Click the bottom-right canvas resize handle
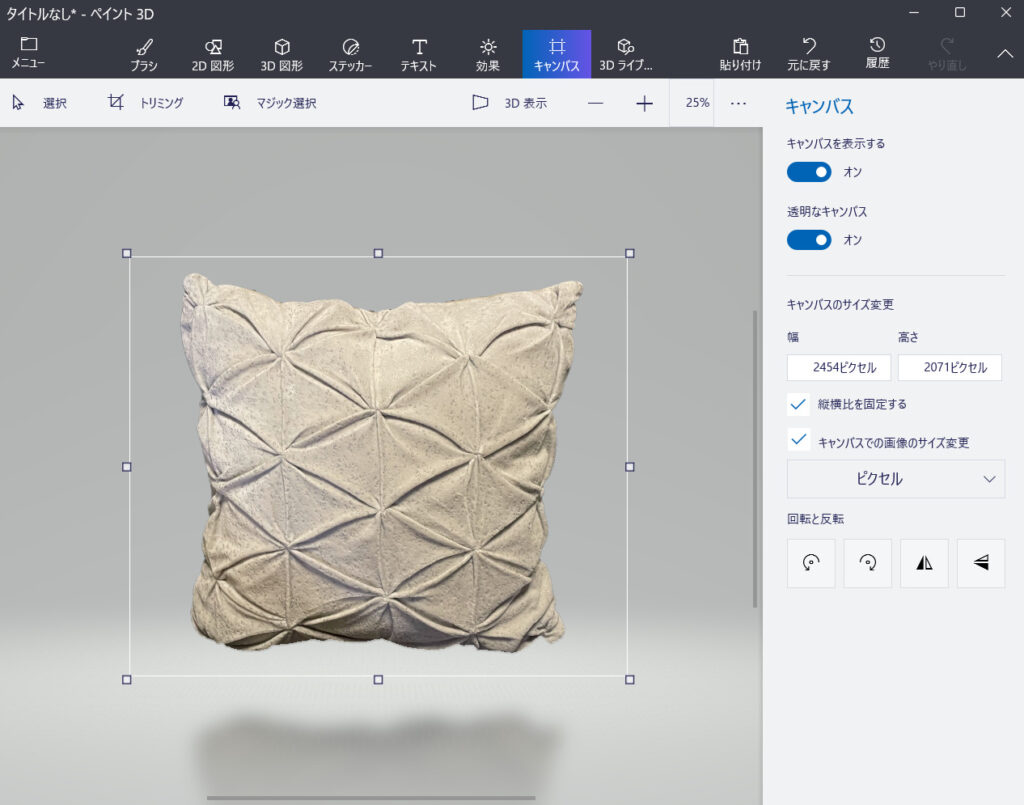Viewport: 1024px width, 805px height. click(630, 680)
